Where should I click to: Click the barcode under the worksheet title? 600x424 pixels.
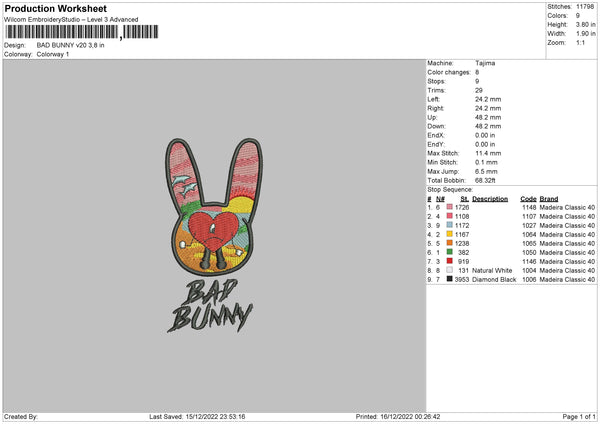pyautogui.click(x=82, y=32)
